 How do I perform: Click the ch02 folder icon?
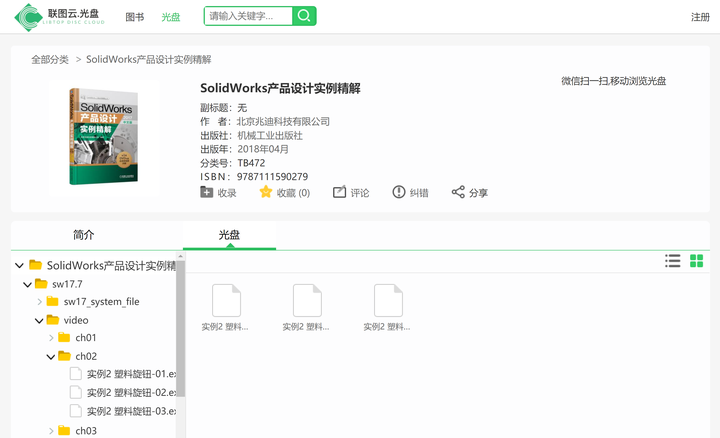[x=64, y=356]
